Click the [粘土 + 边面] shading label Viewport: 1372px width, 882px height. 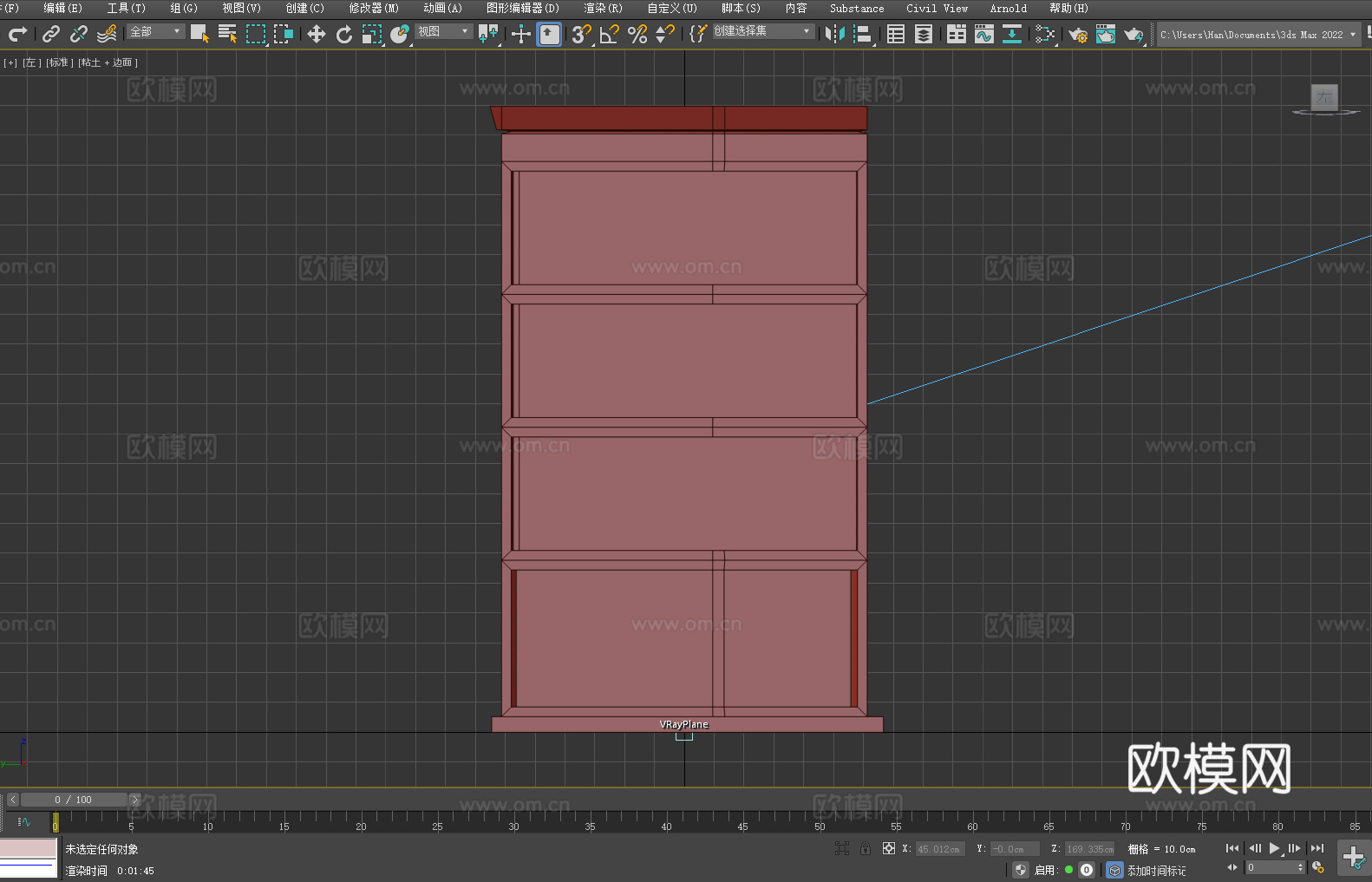(x=108, y=62)
